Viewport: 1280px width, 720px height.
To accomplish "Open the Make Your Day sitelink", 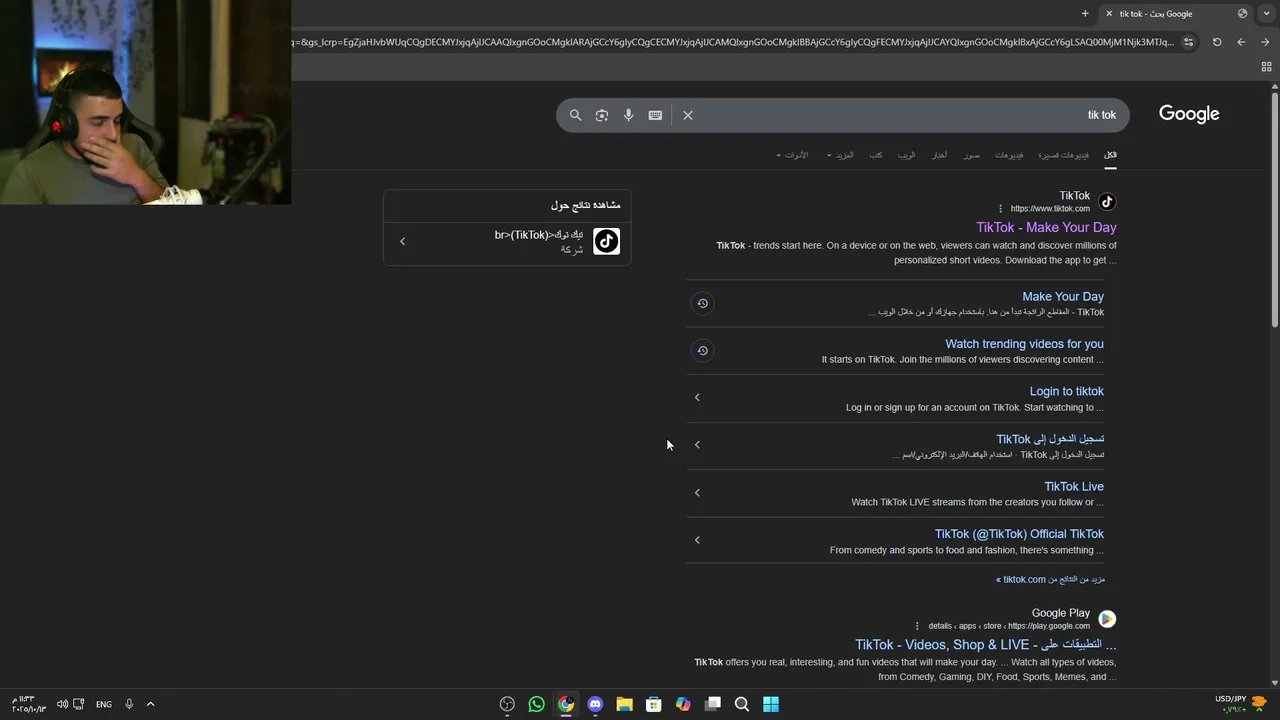I will tap(1063, 297).
